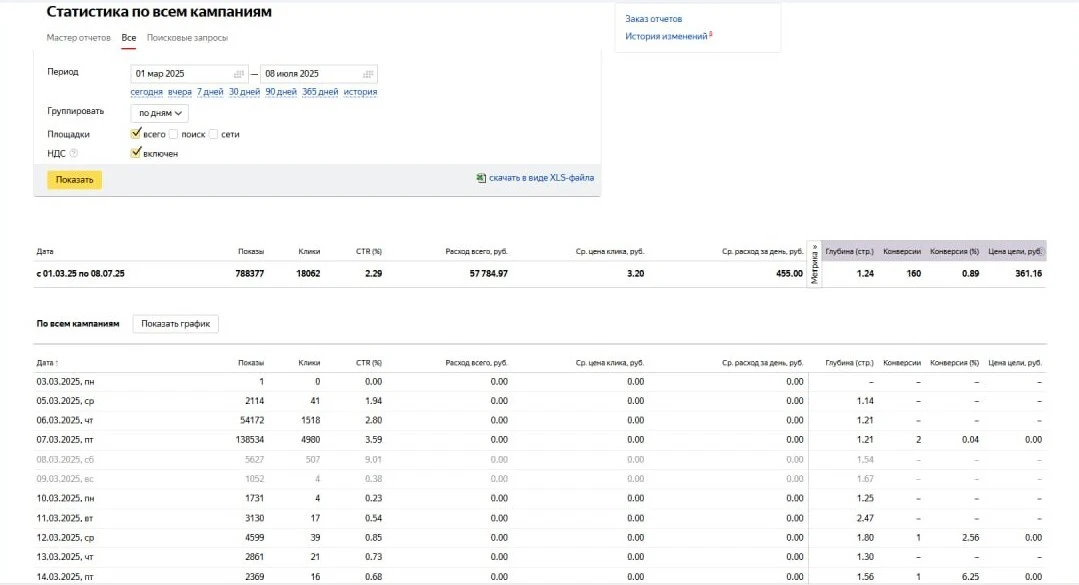The image size is (1079, 585).
Task: Click 'По всем кампаниям' section label
Action: (x=78, y=323)
